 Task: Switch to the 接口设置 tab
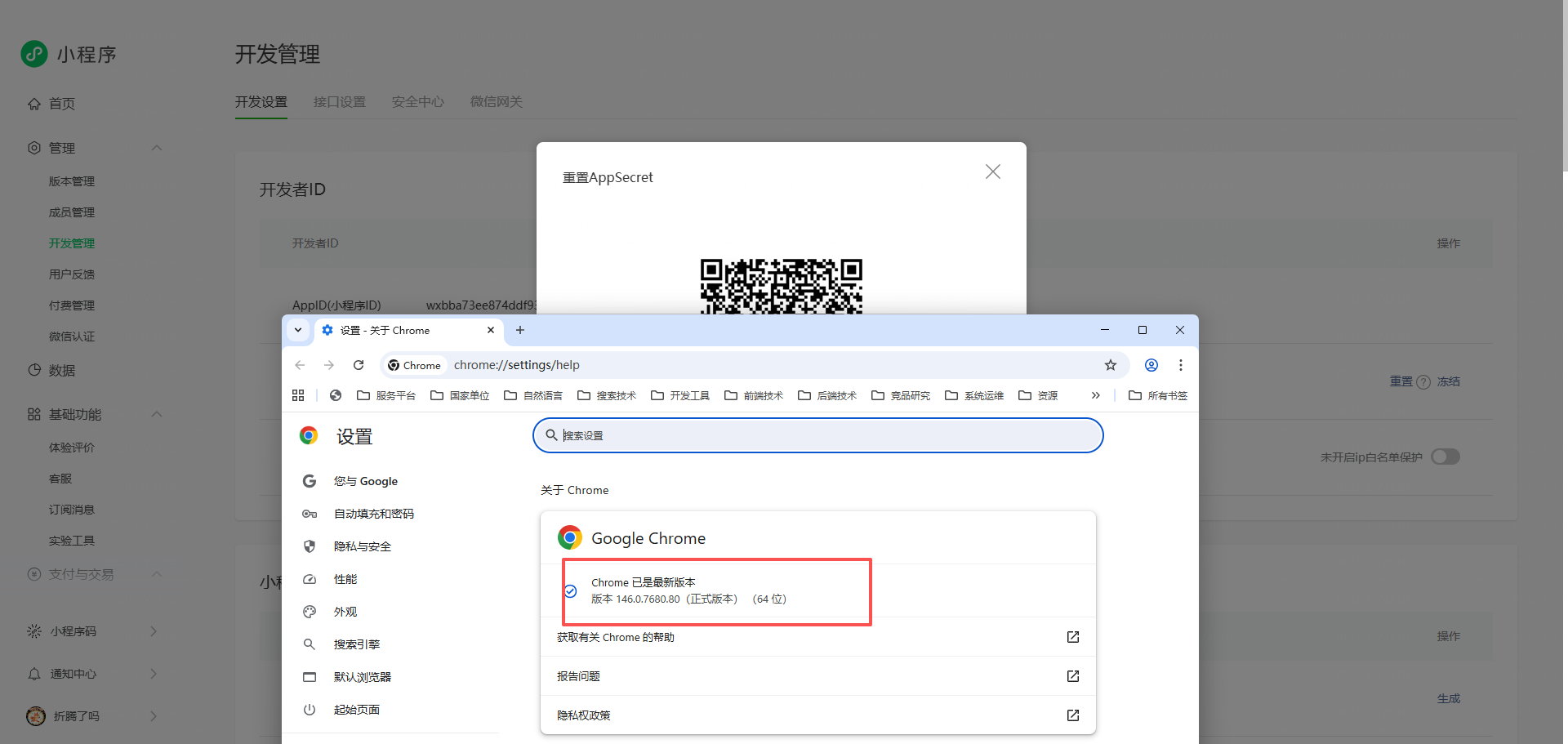click(x=340, y=102)
